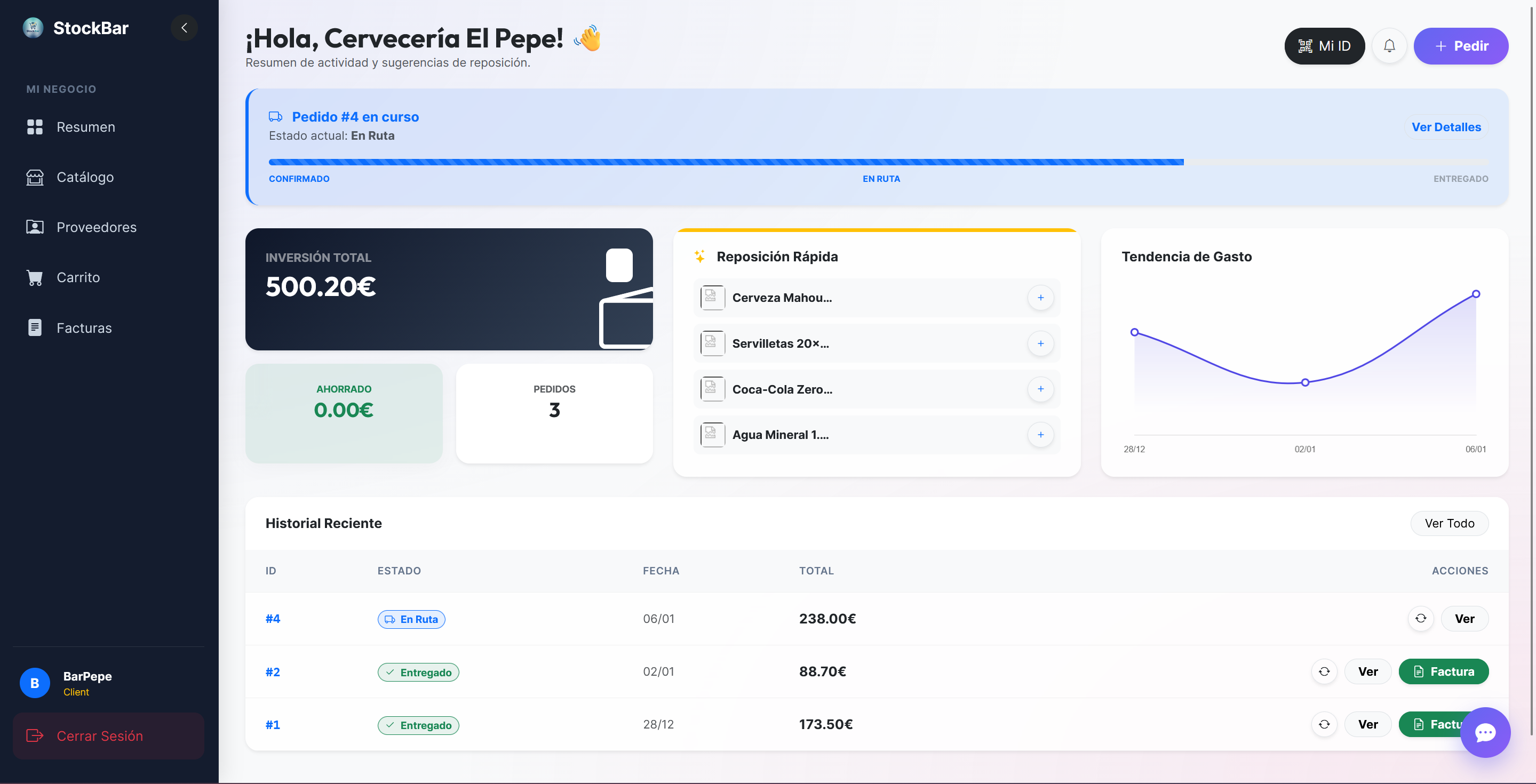
Task: Click the Ahorrado 0.00€ card
Action: [344, 414]
